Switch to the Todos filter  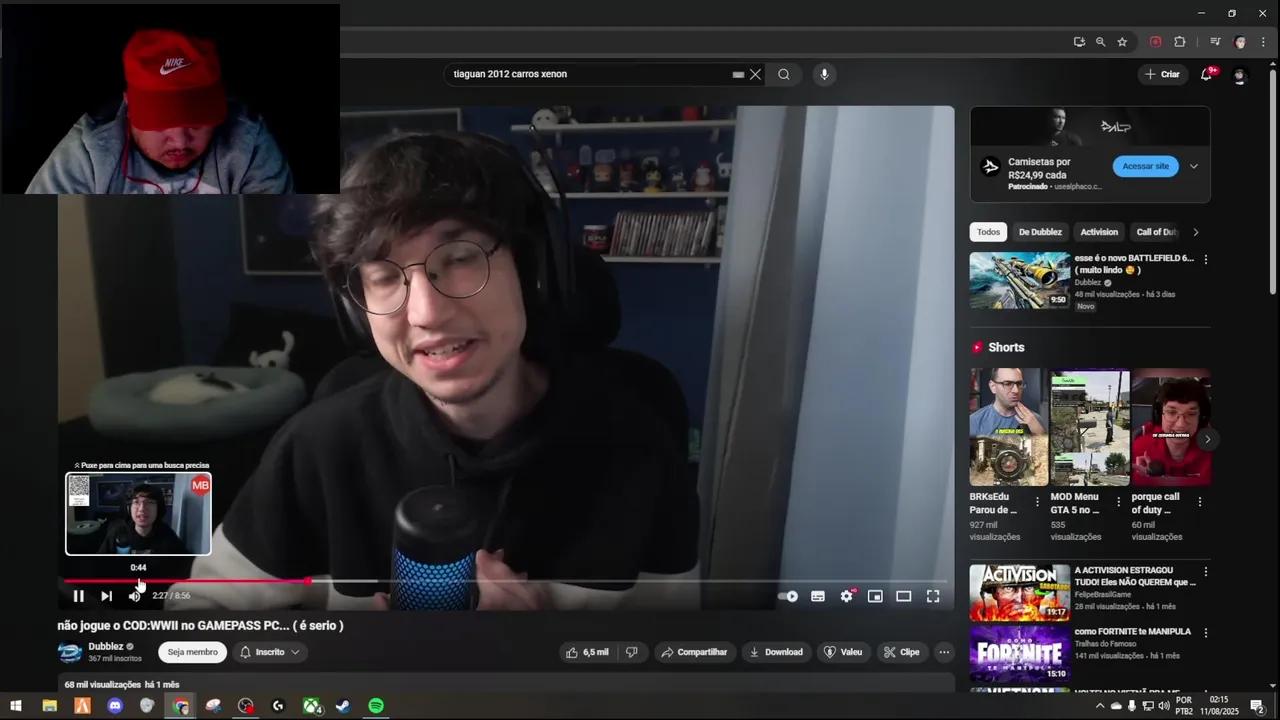pos(988,231)
